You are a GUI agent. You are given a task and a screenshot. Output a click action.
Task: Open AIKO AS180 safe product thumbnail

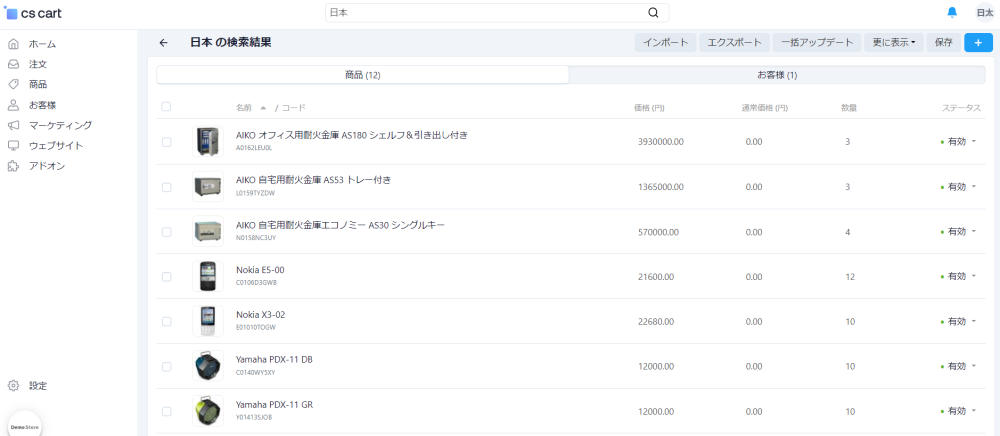(208, 142)
